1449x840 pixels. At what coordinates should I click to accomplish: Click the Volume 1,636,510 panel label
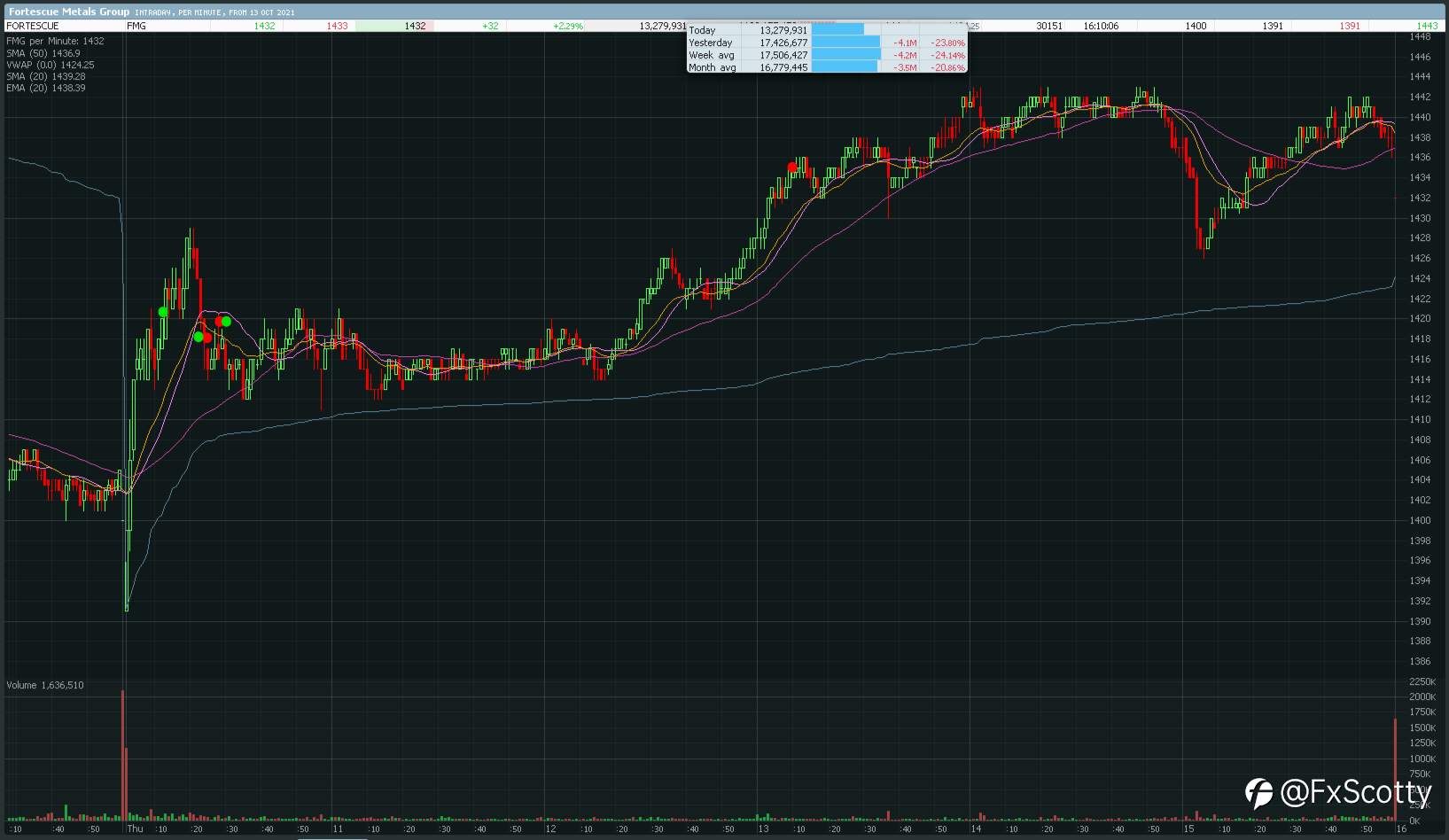pyautogui.click(x=45, y=685)
